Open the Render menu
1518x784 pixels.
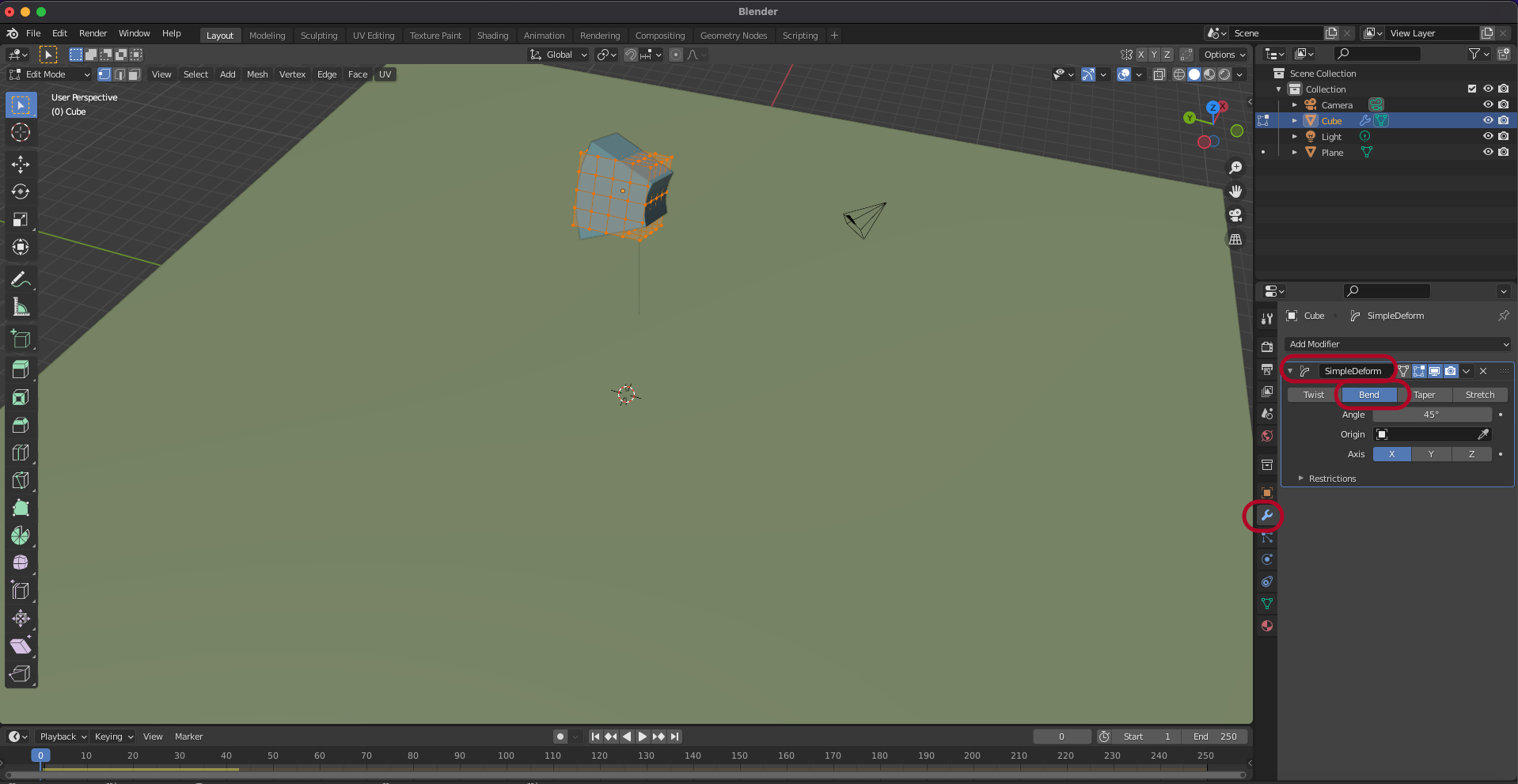click(93, 33)
